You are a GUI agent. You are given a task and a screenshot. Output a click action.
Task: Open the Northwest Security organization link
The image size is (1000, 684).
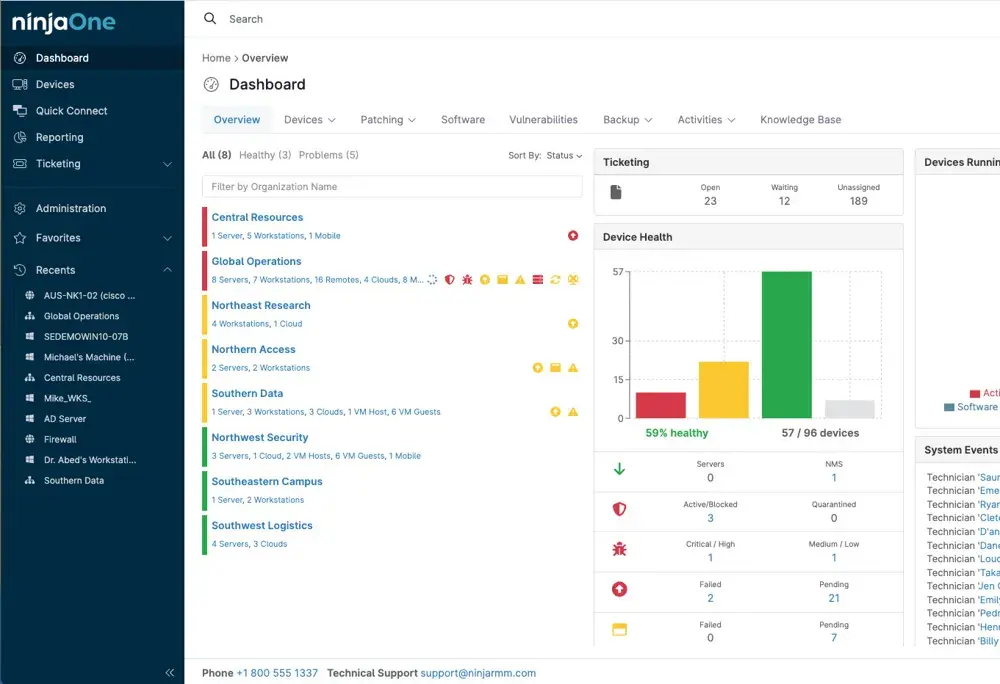[x=260, y=437]
